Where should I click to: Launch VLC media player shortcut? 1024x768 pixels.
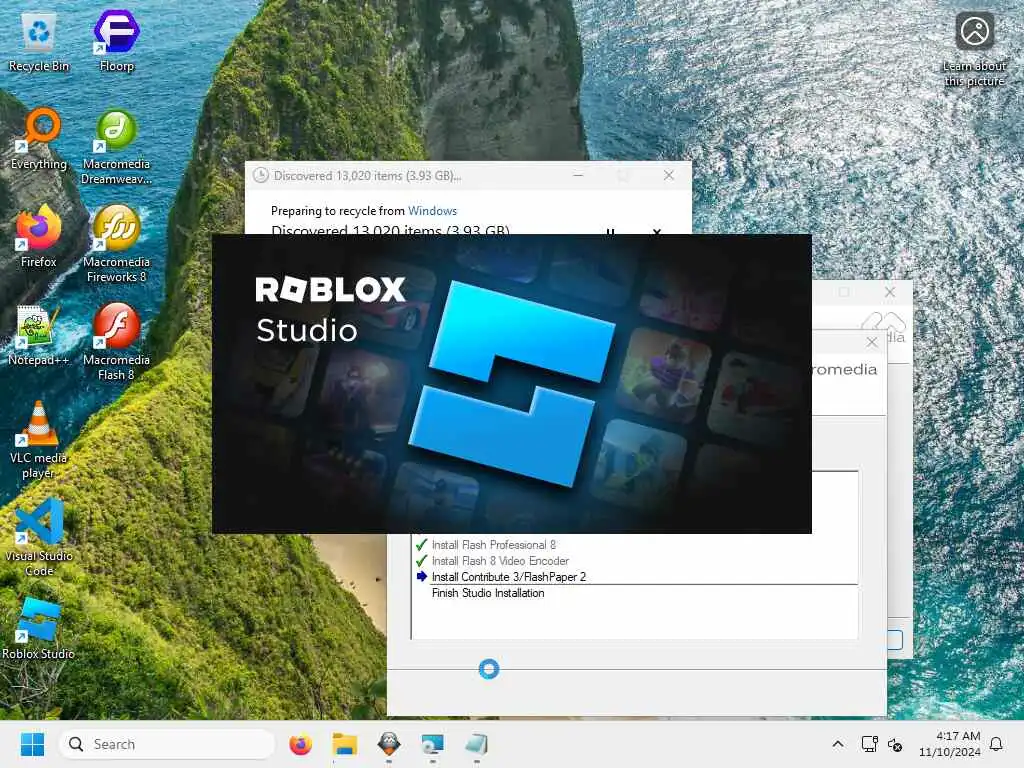click(39, 440)
